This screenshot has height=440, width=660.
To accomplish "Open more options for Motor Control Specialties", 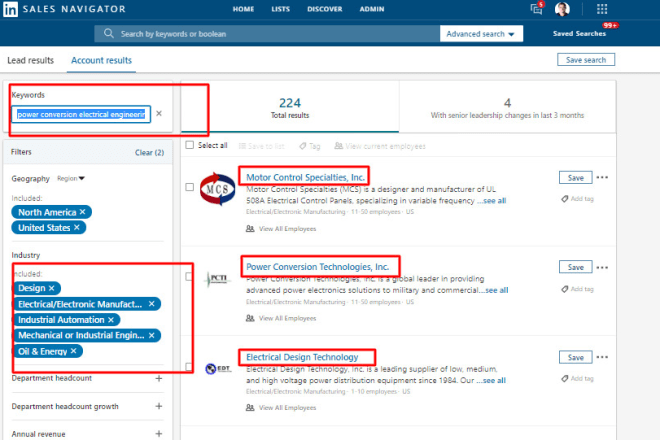I will point(602,177).
